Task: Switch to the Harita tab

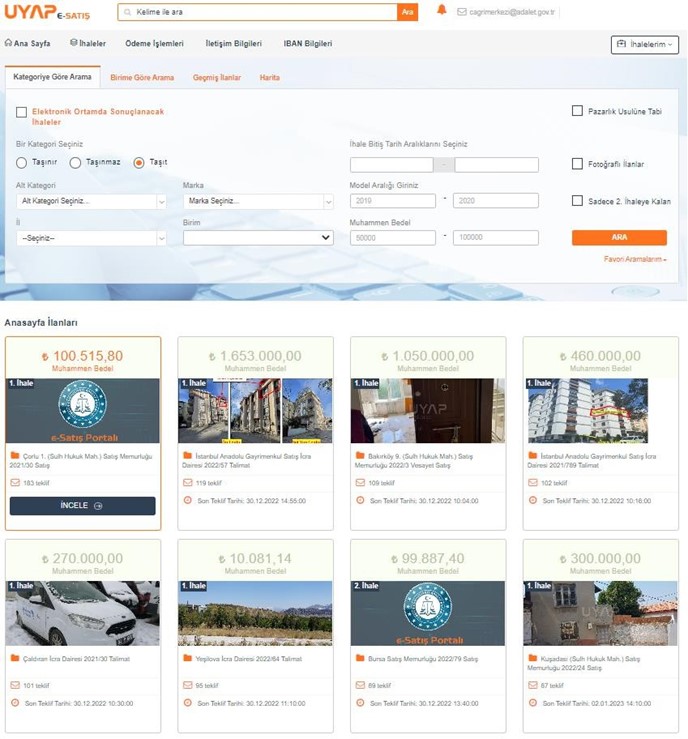Action: 269,77
